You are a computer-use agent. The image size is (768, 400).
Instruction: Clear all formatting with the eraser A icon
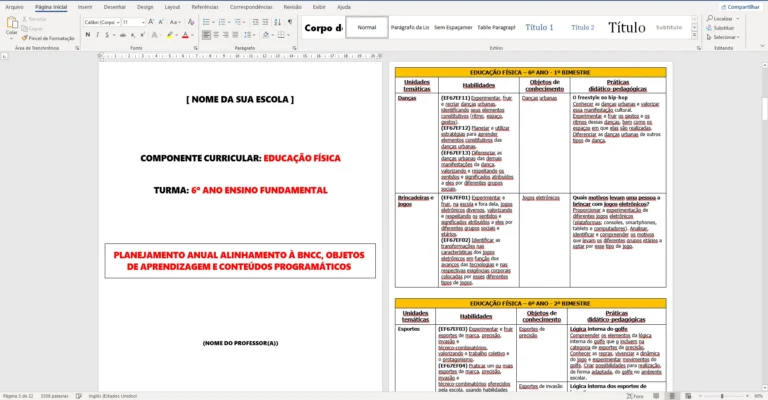(191, 22)
